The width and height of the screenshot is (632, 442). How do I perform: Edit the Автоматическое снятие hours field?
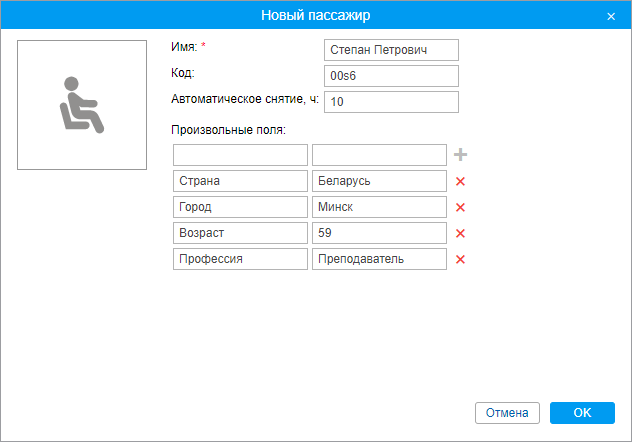[x=391, y=102]
